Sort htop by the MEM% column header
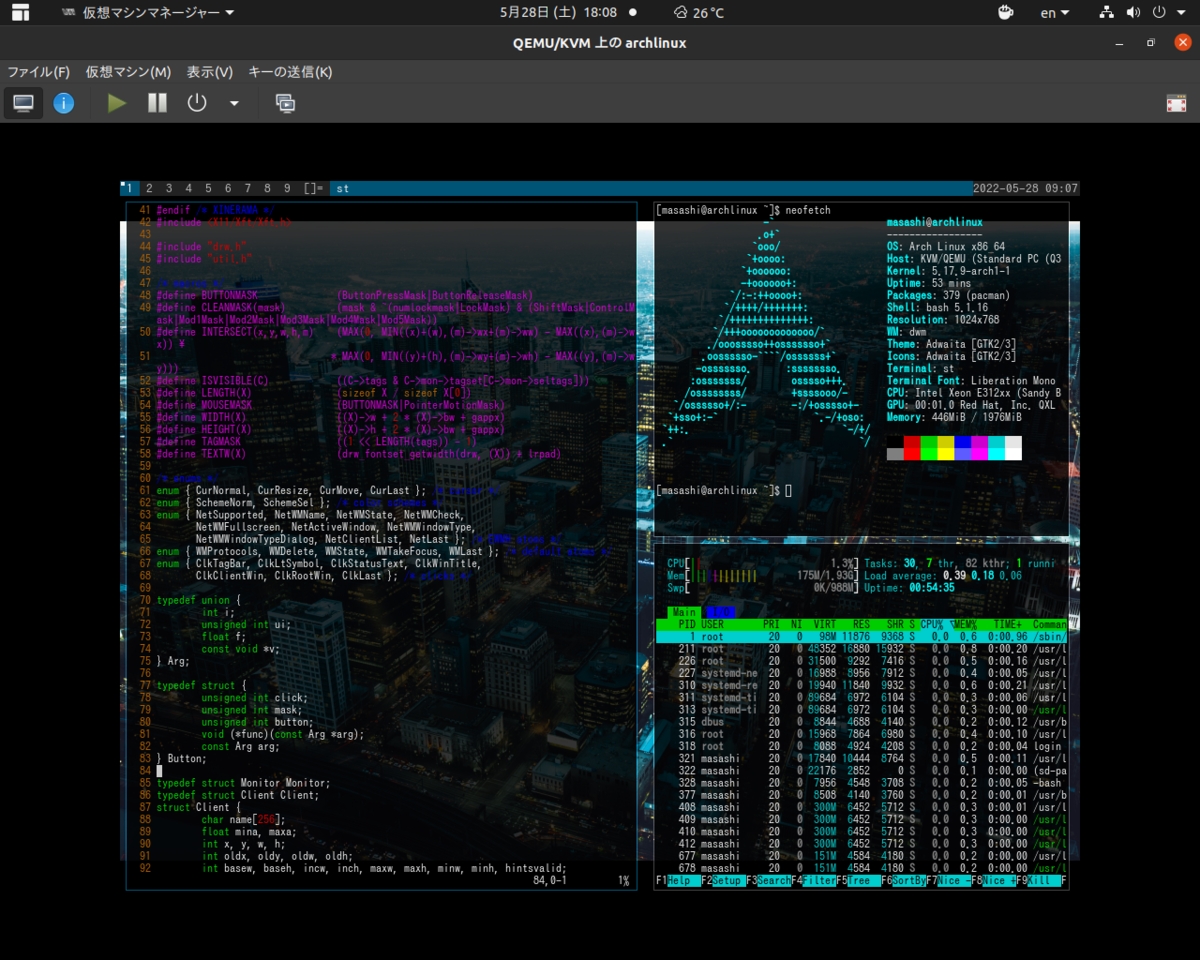The height and width of the screenshot is (960, 1200). point(966,624)
